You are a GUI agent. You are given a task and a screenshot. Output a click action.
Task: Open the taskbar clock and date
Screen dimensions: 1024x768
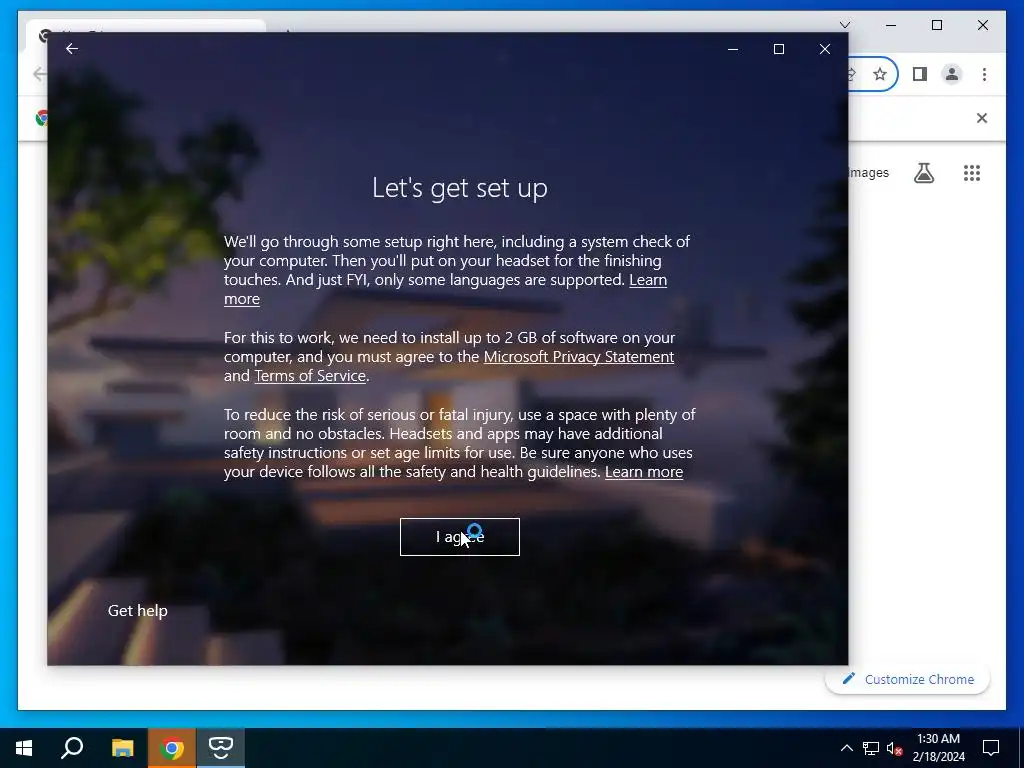[938, 748]
